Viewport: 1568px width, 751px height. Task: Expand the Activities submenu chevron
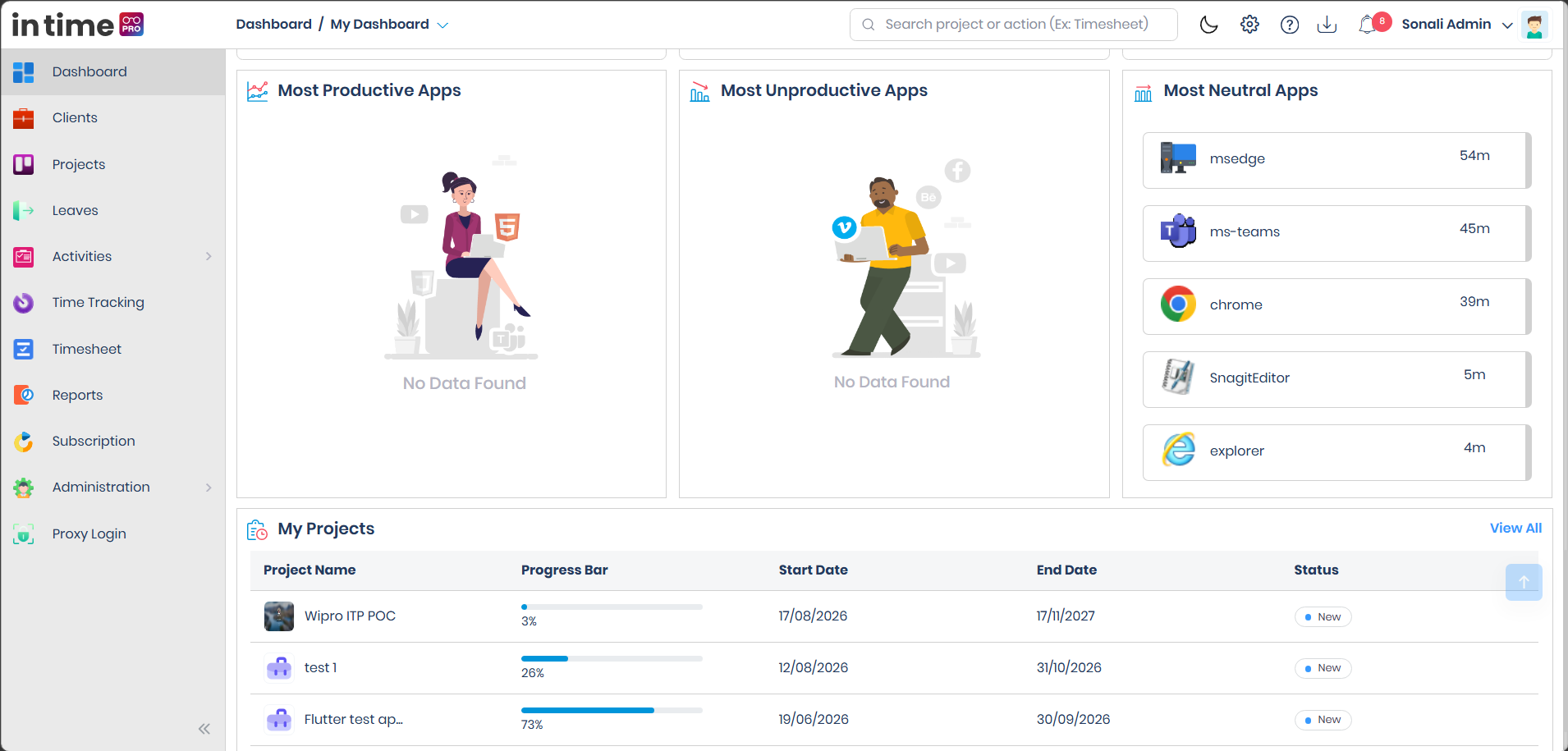(209, 256)
